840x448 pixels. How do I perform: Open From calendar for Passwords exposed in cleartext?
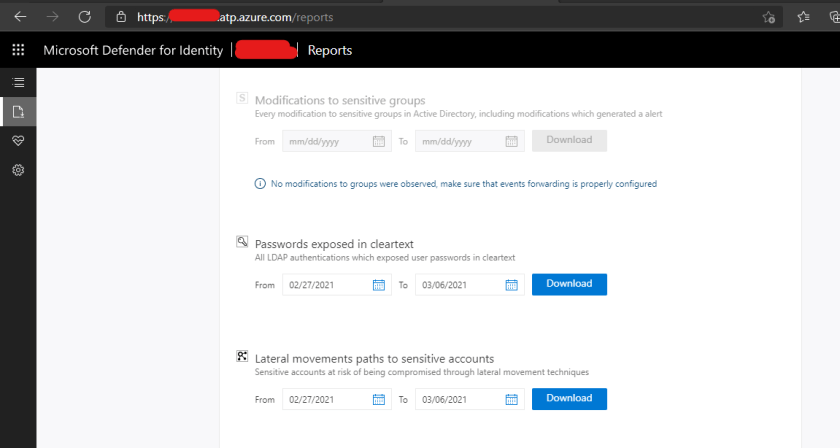[379, 285]
